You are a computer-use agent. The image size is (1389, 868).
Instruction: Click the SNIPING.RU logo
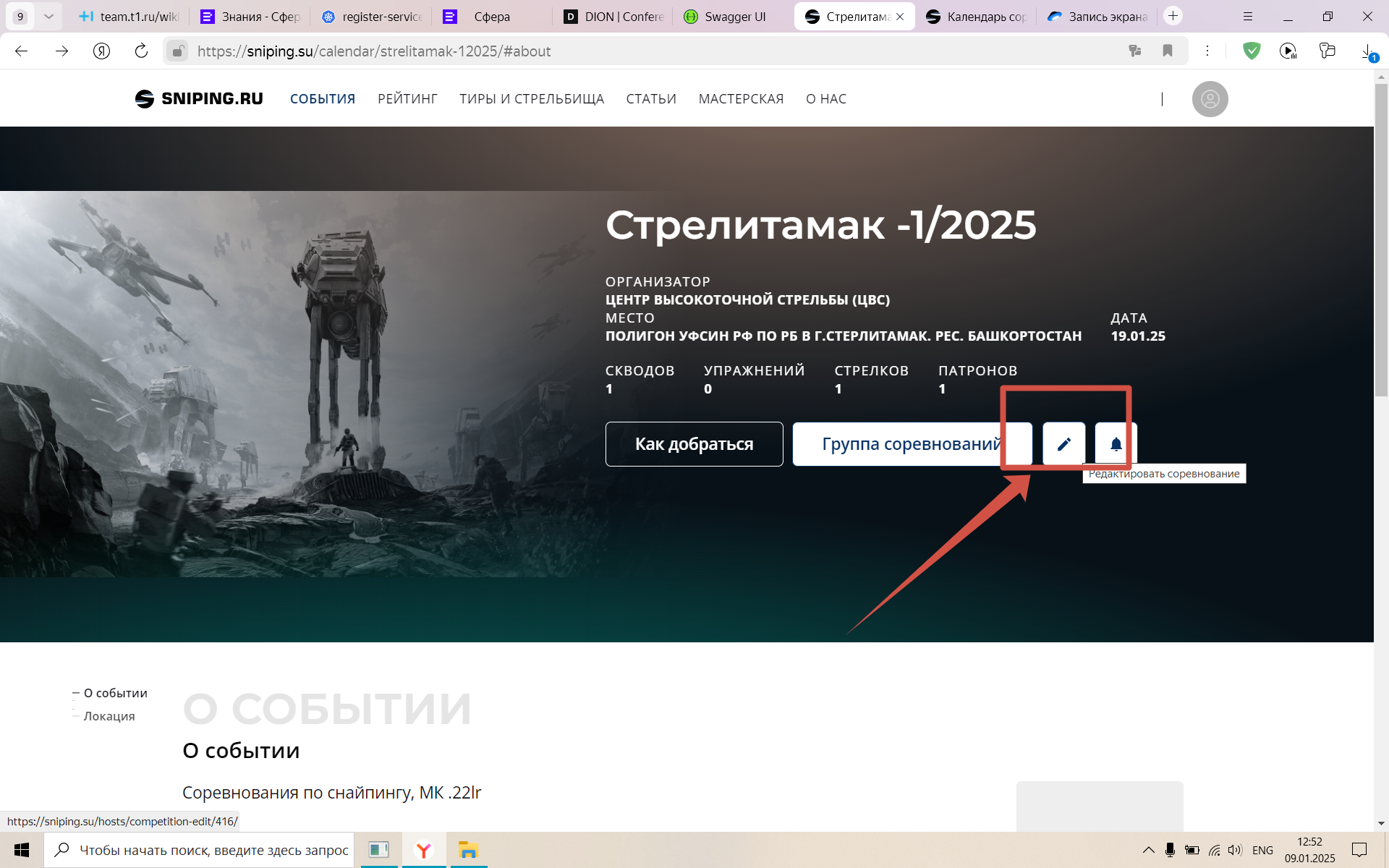tap(197, 98)
